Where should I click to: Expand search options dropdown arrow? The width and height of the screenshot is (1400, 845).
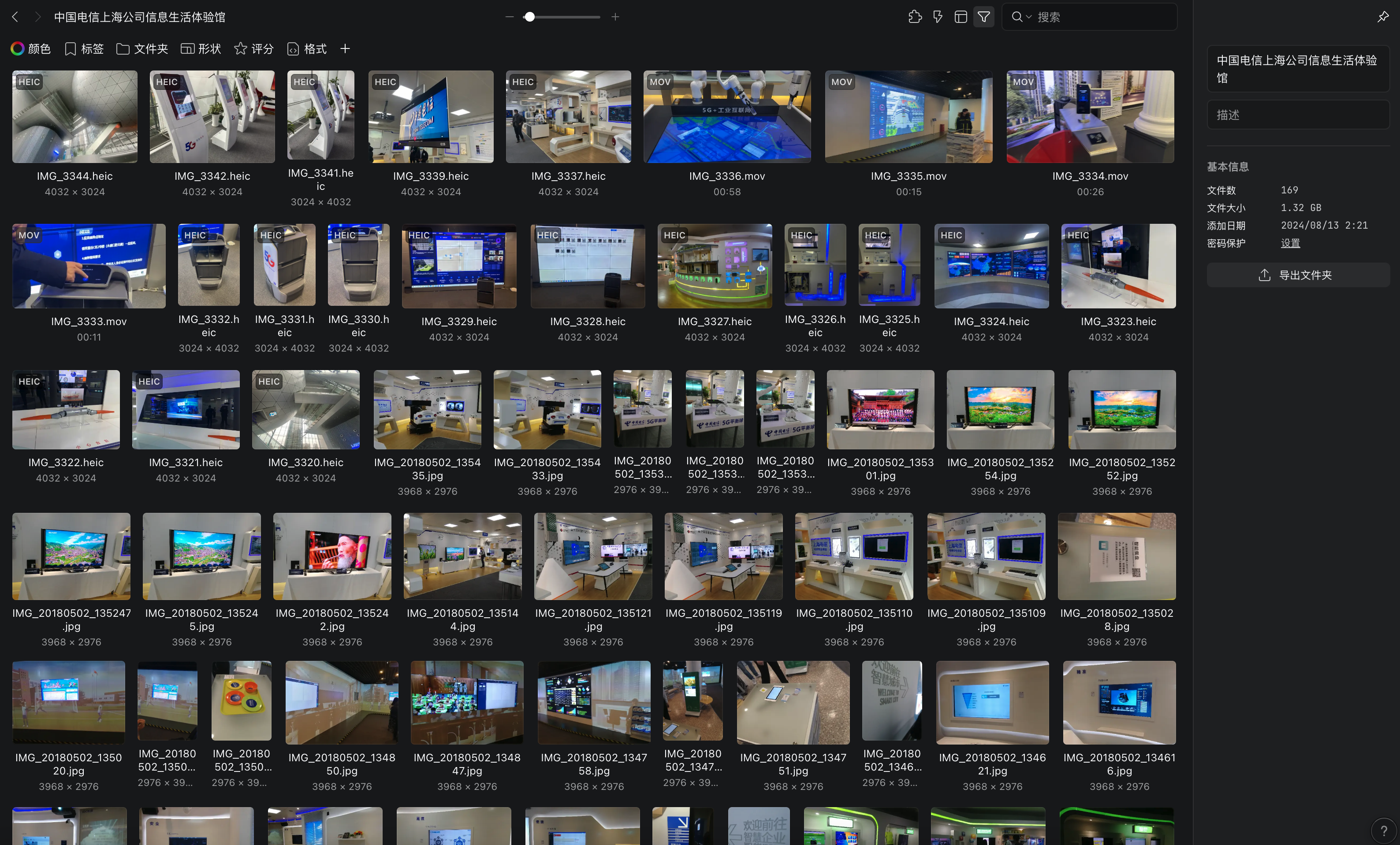point(1028,17)
